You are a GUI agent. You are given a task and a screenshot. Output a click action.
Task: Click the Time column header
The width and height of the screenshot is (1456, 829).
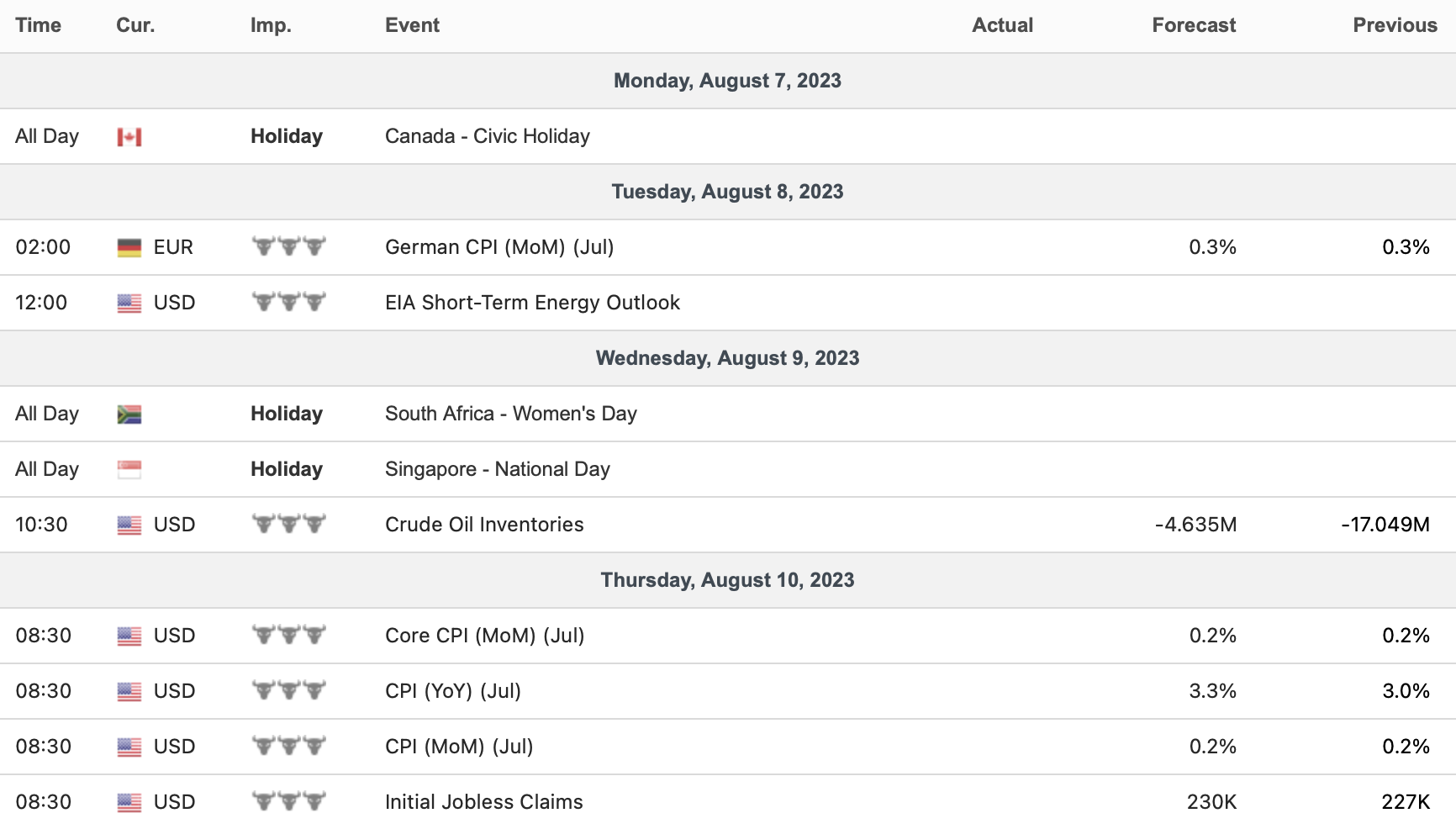[x=39, y=25]
